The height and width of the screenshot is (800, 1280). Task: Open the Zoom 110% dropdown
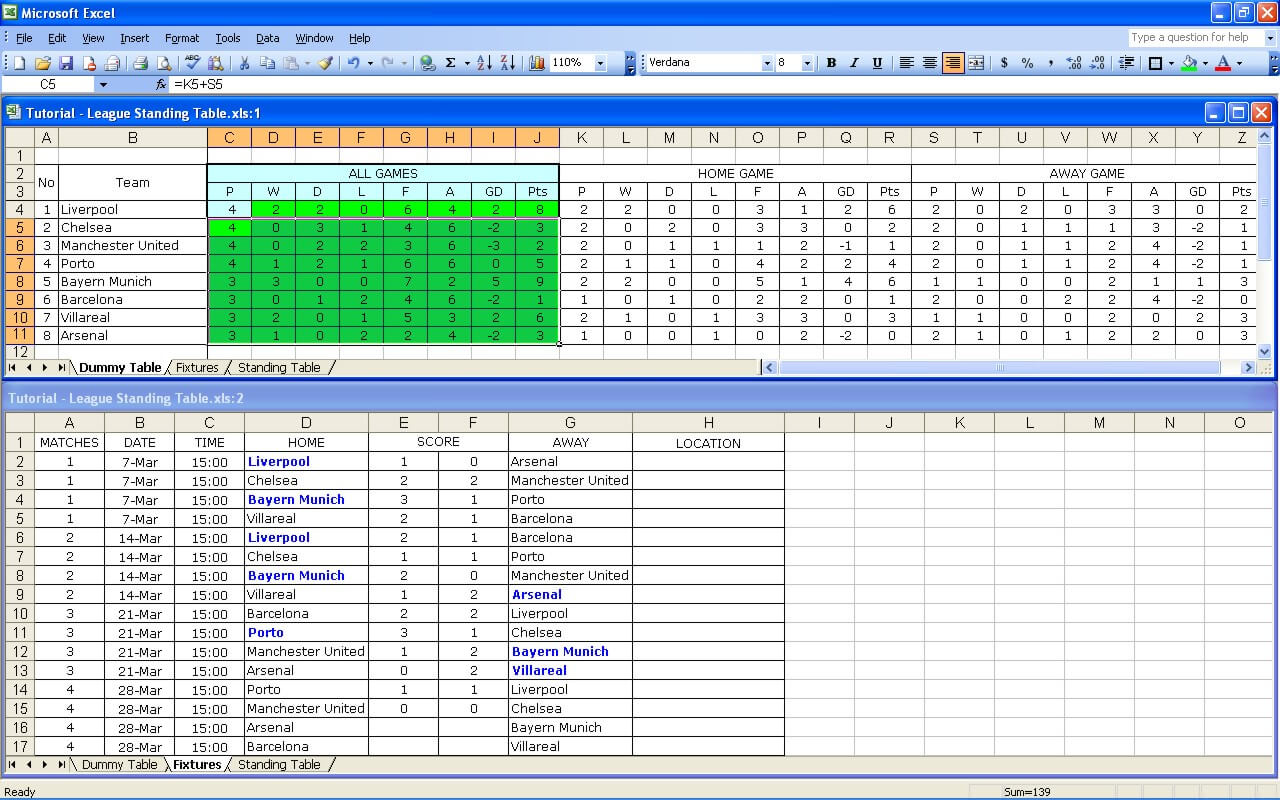[600, 62]
